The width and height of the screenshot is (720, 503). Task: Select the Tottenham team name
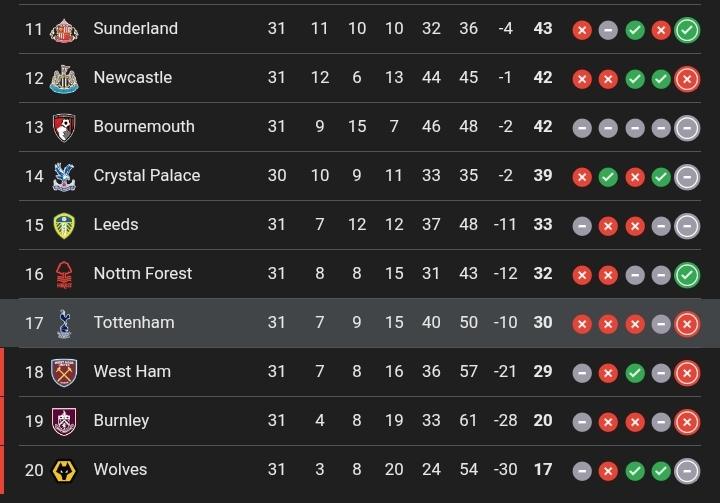[x=133, y=322]
